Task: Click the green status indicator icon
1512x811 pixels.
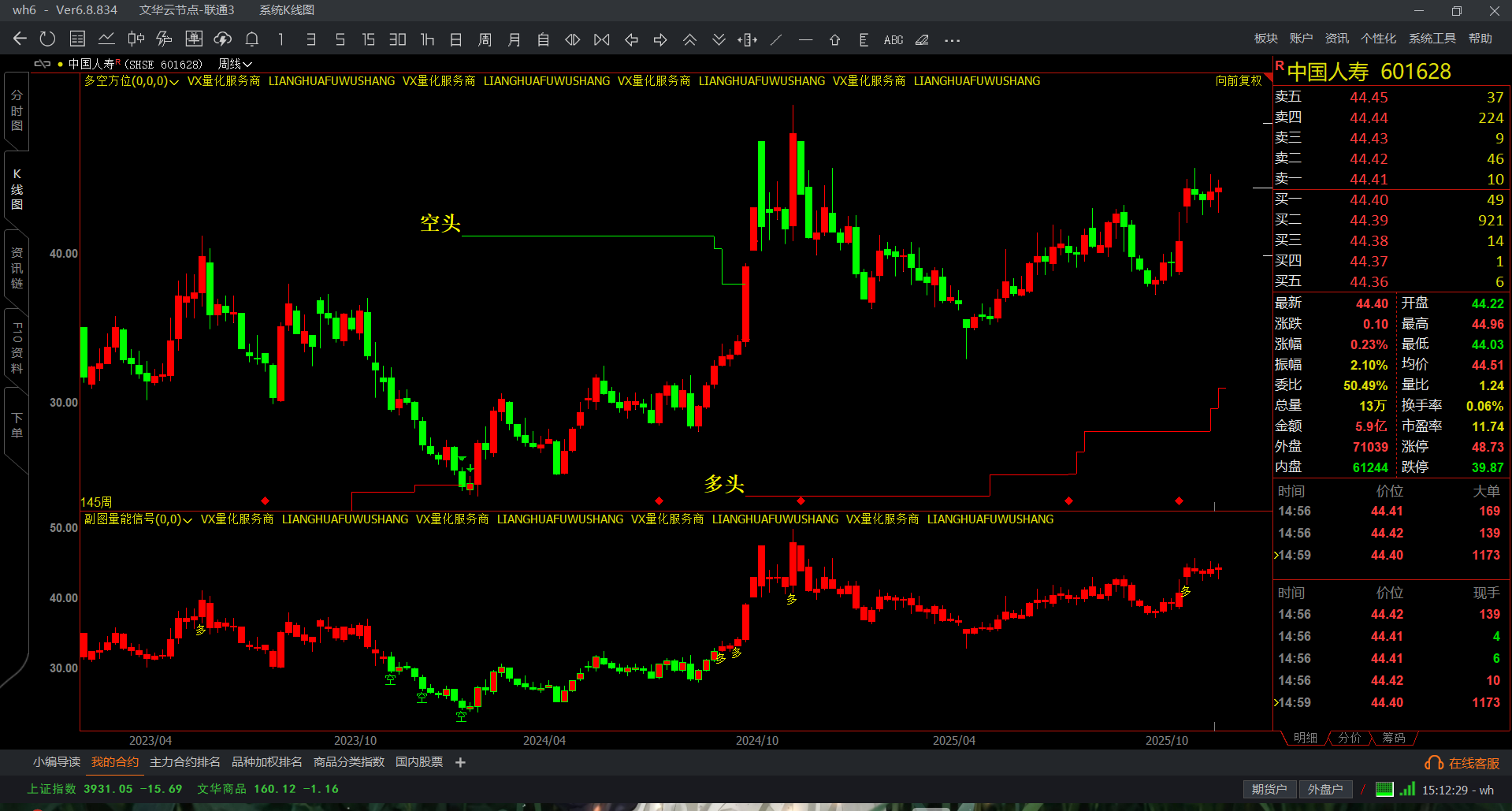Action: (x=1384, y=789)
